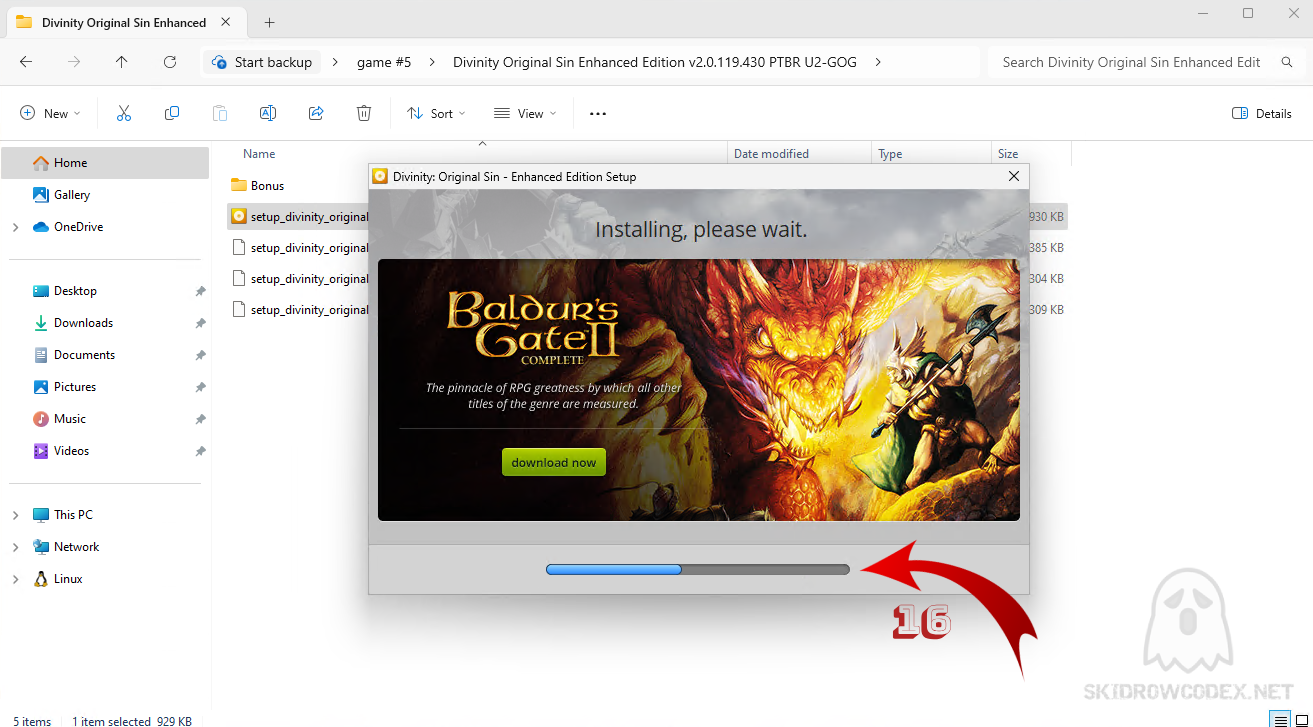Click the Cut scissors icon
This screenshot has width=1313, height=727.
[x=124, y=114]
